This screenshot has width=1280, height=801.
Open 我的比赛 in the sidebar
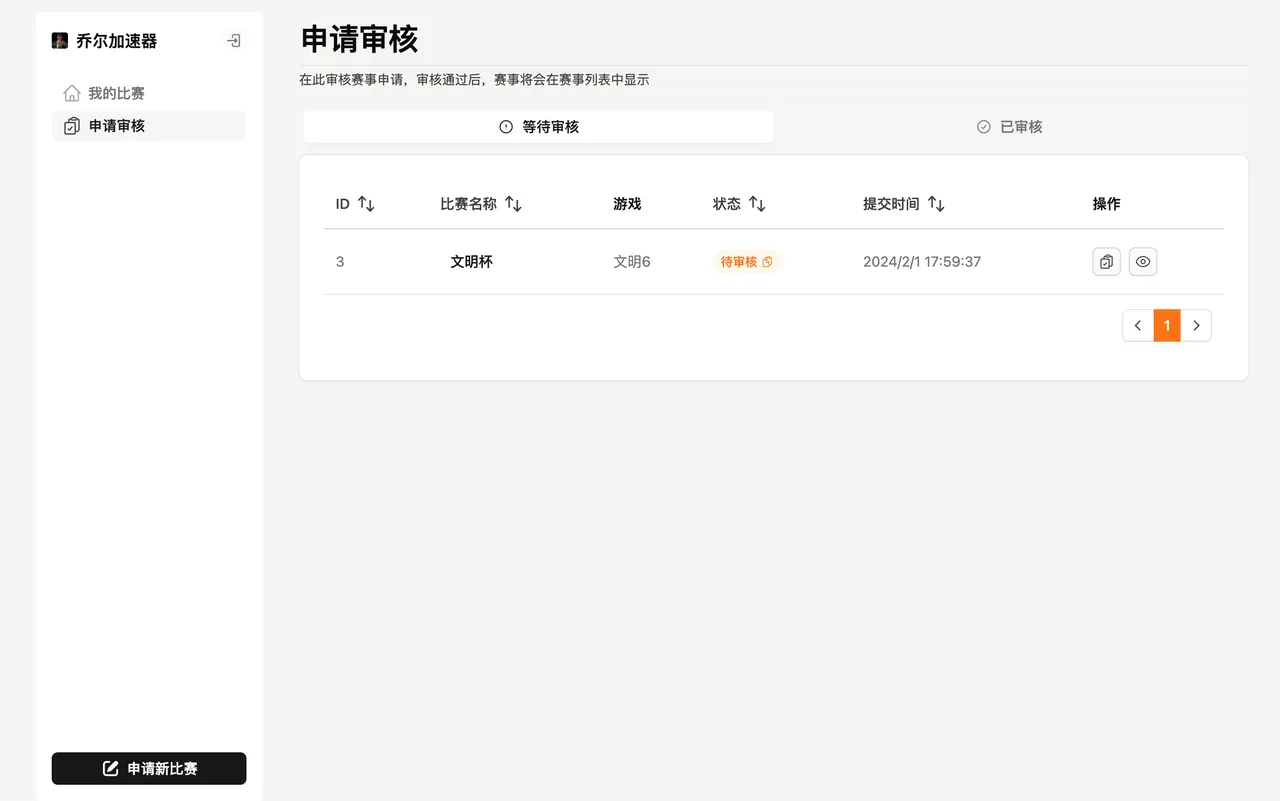click(148, 93)
